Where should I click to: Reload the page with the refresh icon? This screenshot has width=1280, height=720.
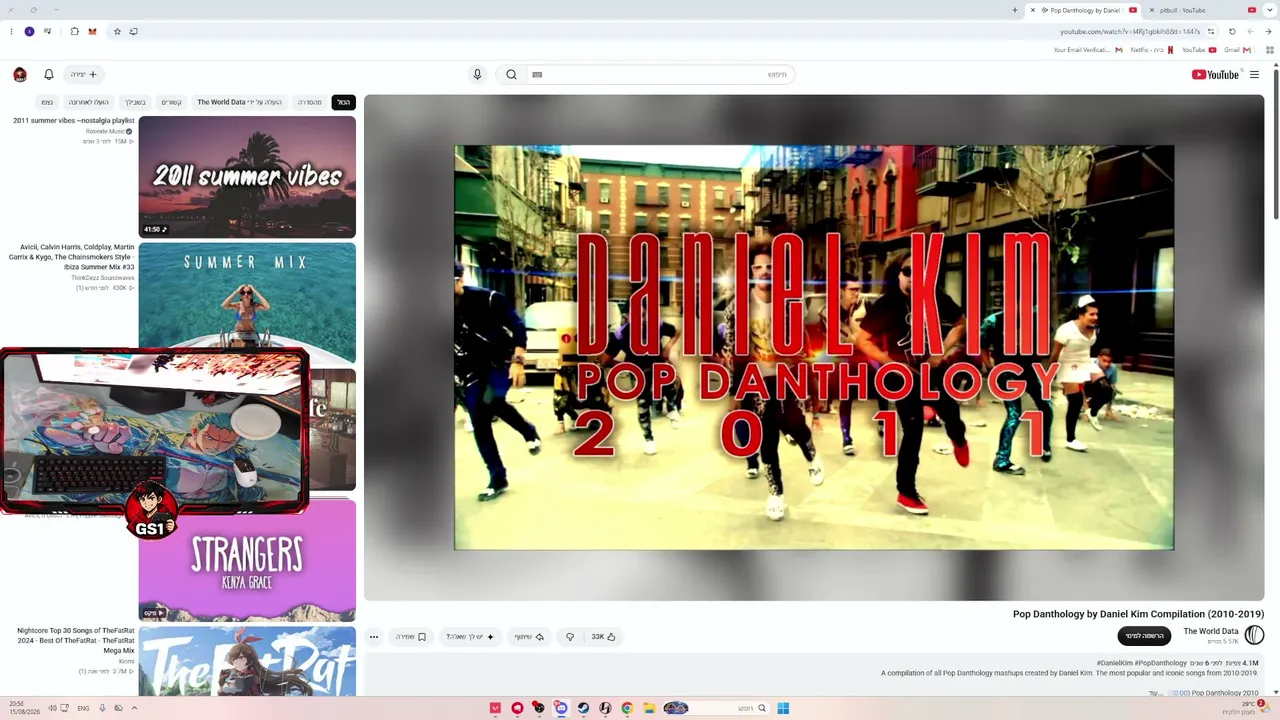coord(1232,31)
